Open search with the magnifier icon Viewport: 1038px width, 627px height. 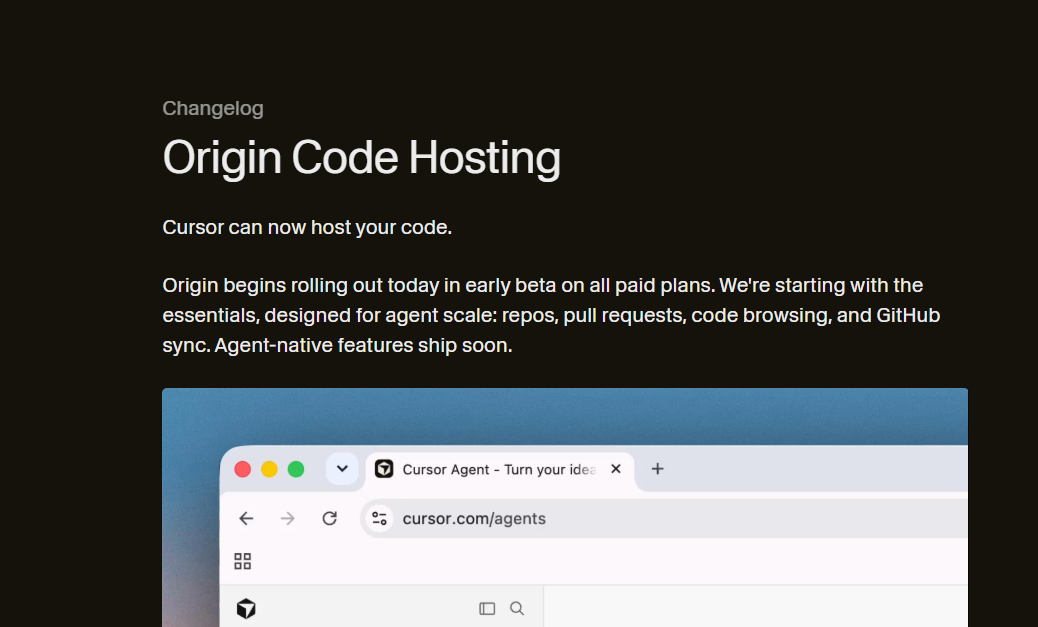point(517,608)
